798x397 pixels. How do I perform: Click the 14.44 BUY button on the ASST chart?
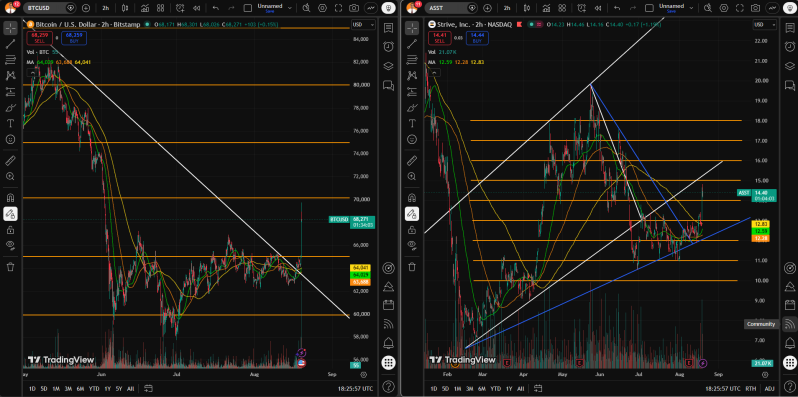476,37
